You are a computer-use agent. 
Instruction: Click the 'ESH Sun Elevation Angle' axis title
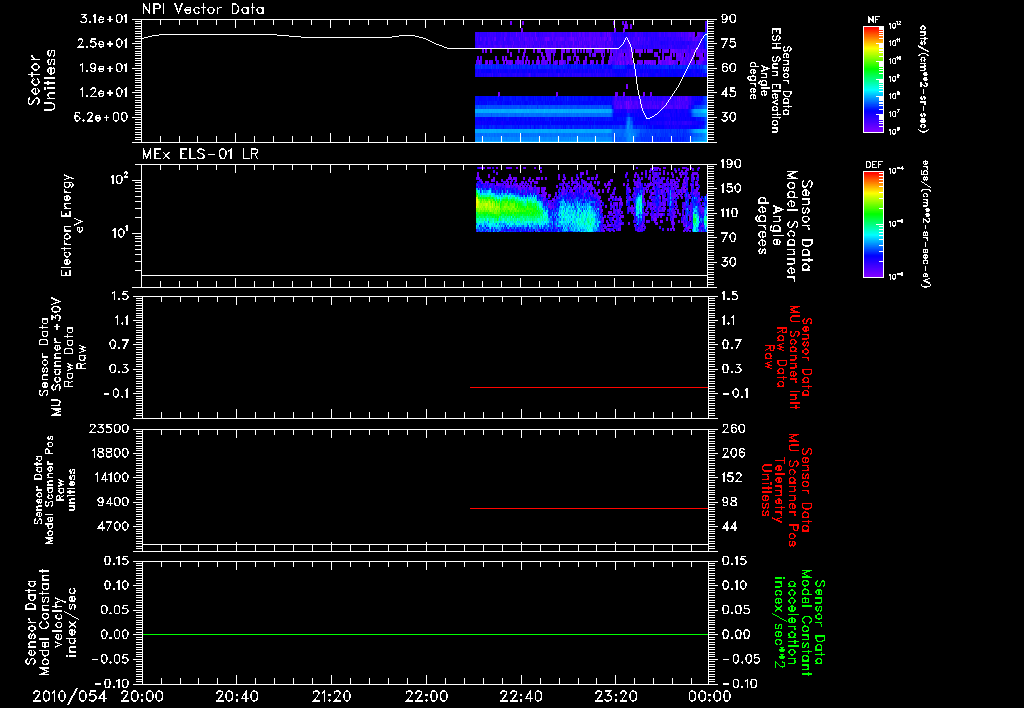point(769,80)
